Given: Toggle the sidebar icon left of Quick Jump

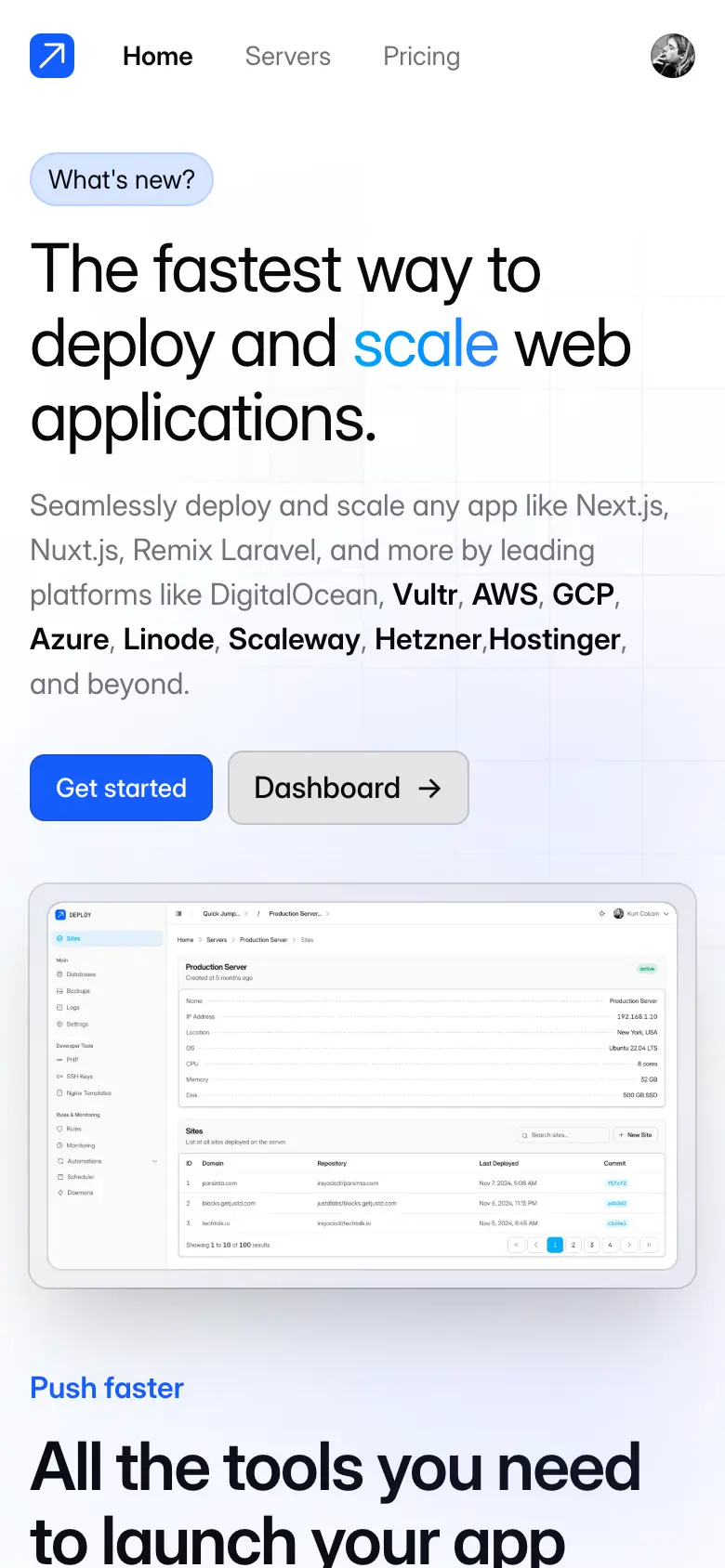Looking at the screenshot, I should coord(178,914).
